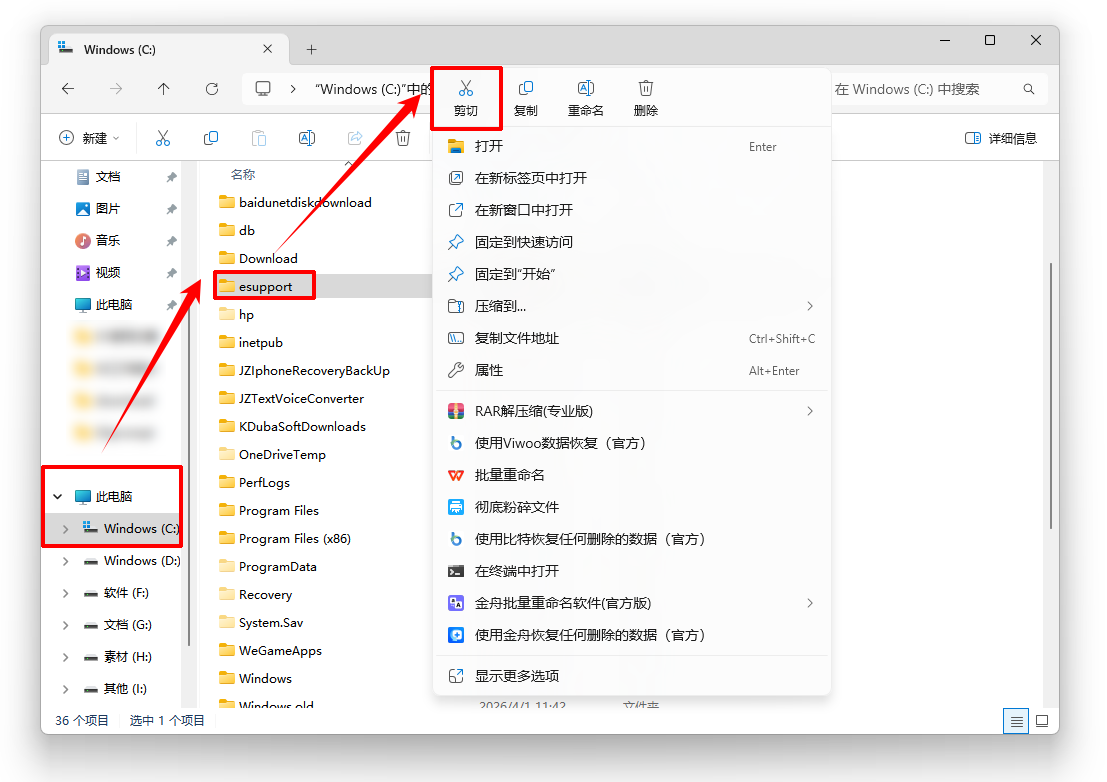This screenshot has height=782, width=1107.
Task: Open 金舟批量重命名软件(官方版) submenu
Action: 631,603
